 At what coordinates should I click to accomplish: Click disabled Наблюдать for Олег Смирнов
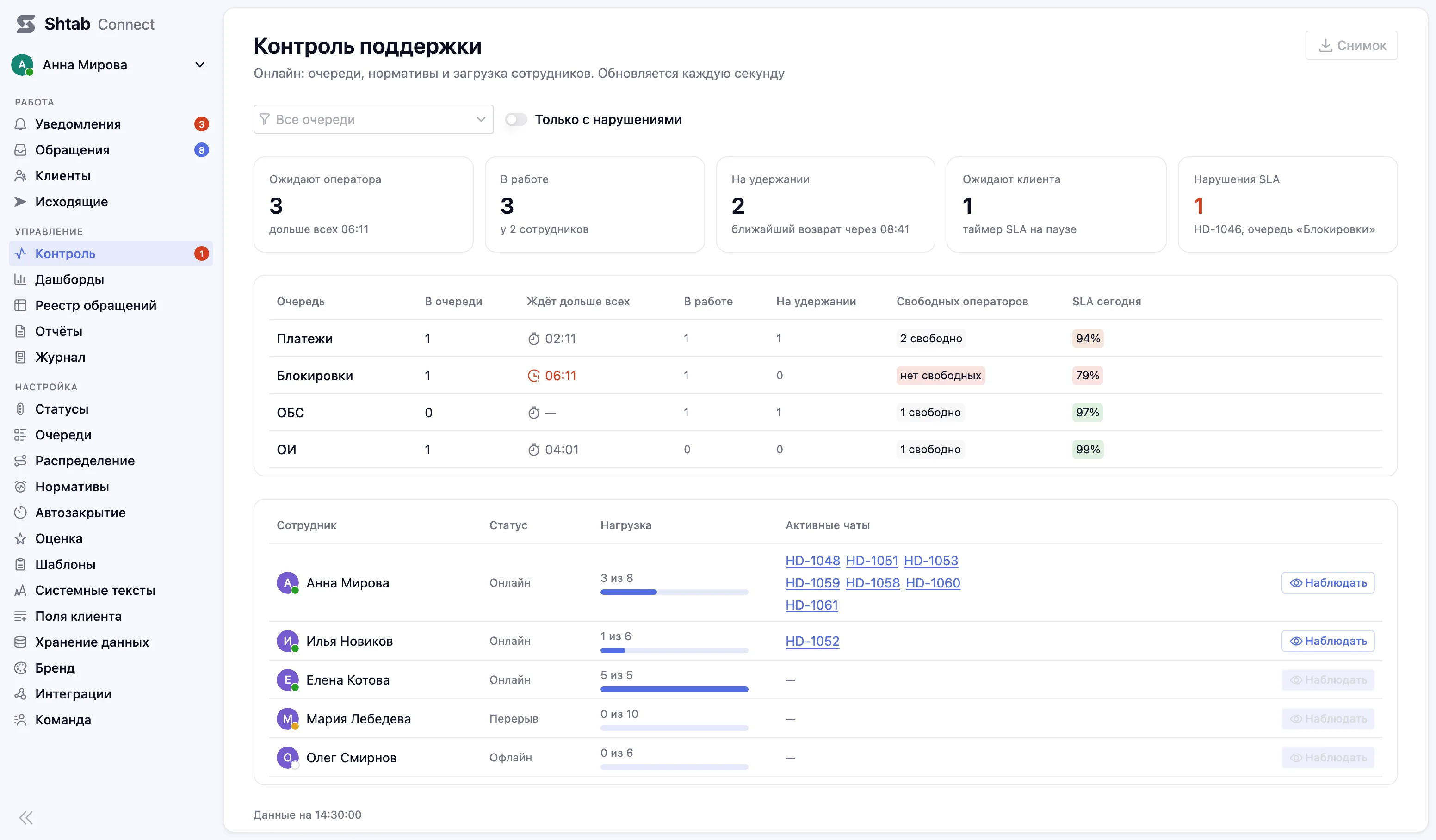pyautogui.click(x=1328, y=757)
